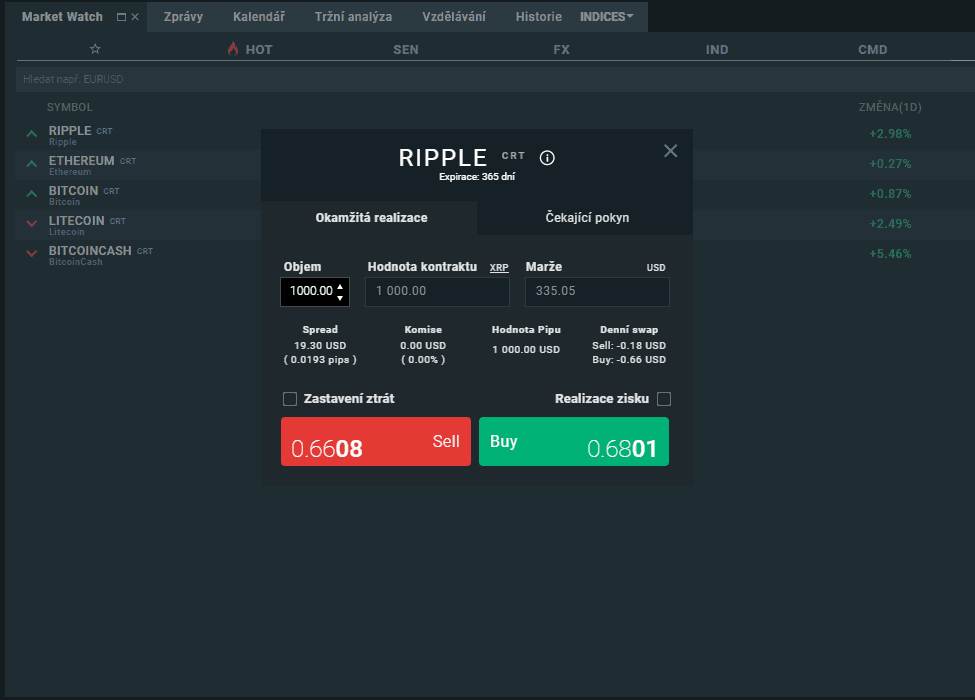Open the Historie tab

(538, 17)
